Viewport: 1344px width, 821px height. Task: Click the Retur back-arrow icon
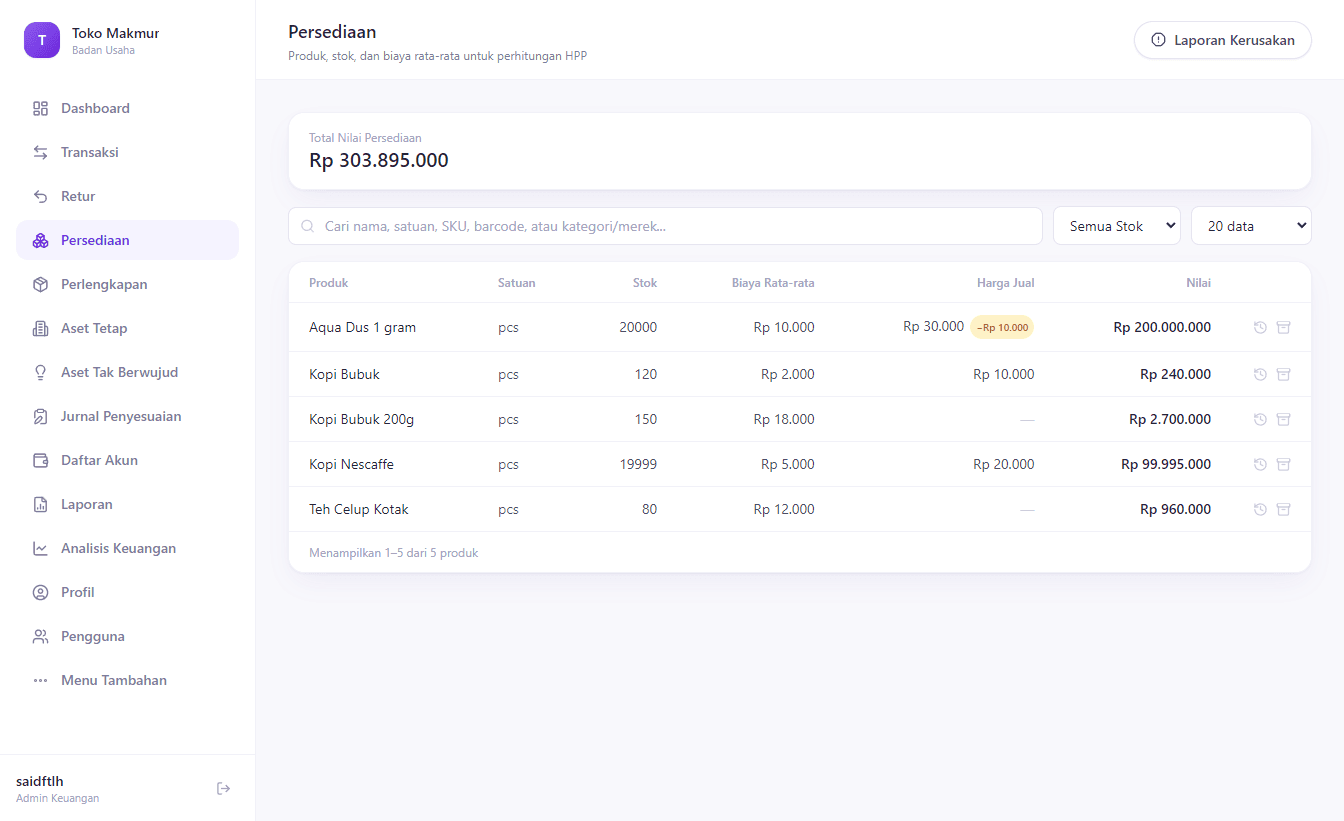pos(40,196)
